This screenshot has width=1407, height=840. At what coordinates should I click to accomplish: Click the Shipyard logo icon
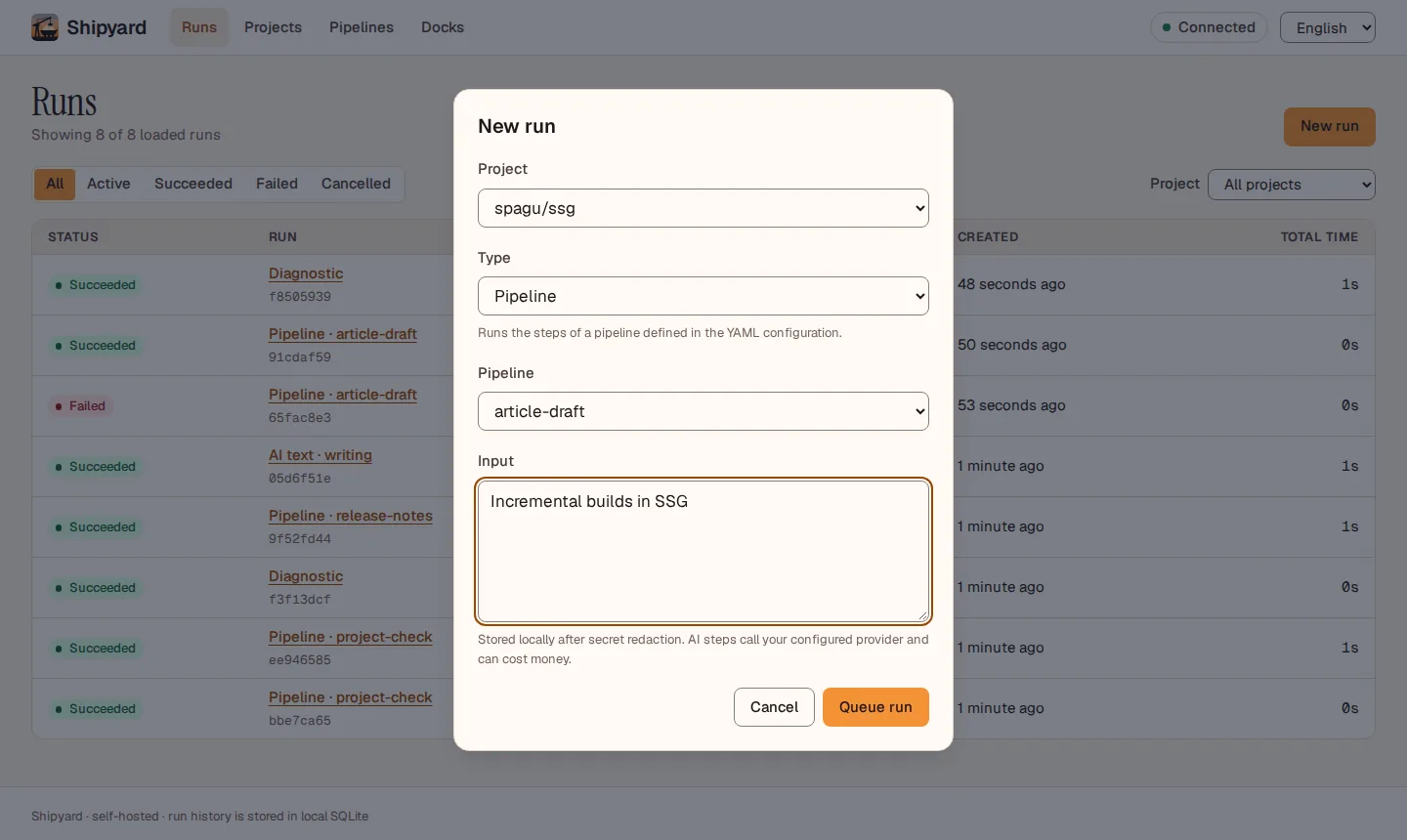tap(45, 27)
